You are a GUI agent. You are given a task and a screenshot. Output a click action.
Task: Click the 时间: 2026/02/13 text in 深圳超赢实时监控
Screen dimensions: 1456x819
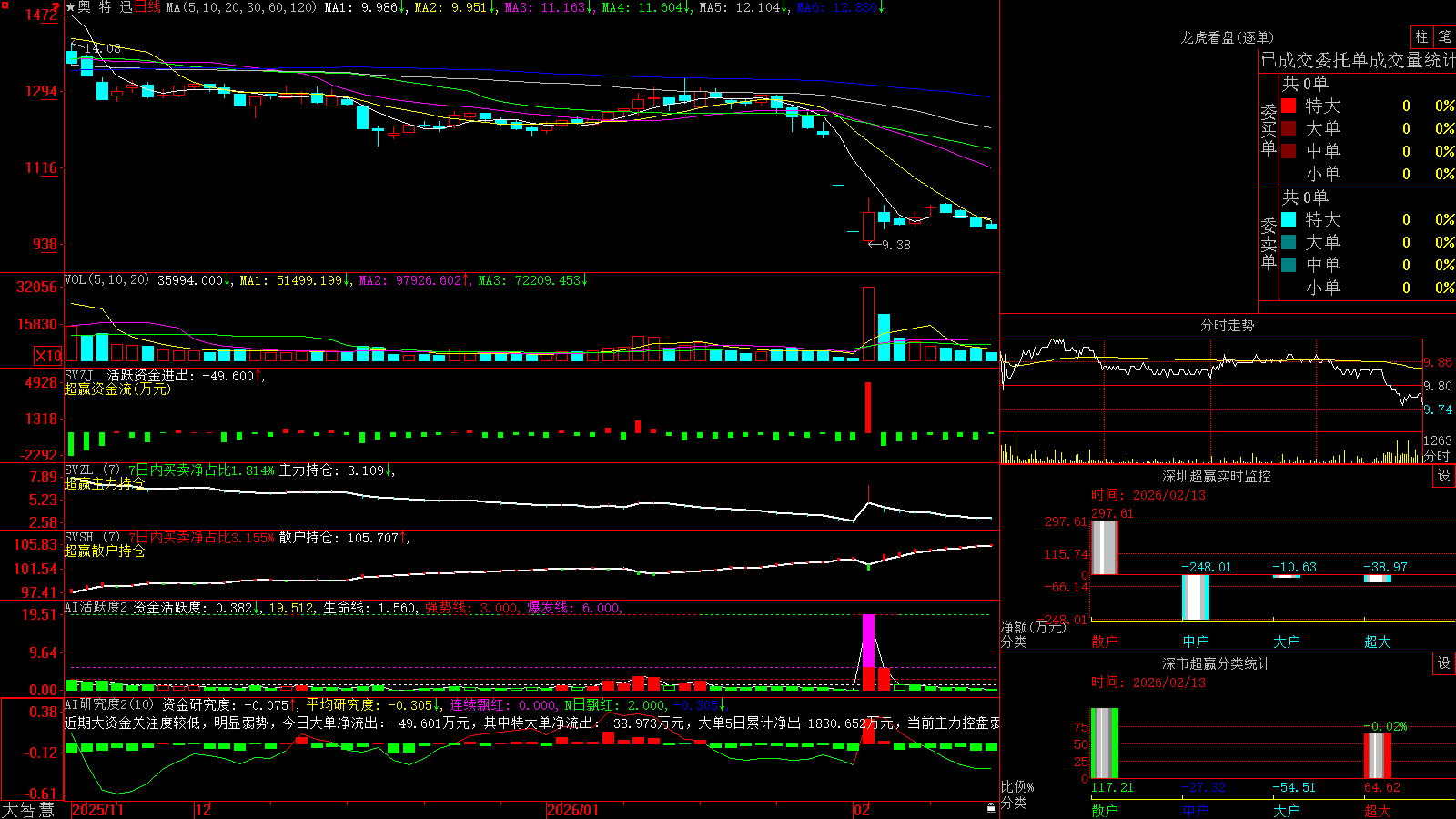click(x=1148, y=495)
